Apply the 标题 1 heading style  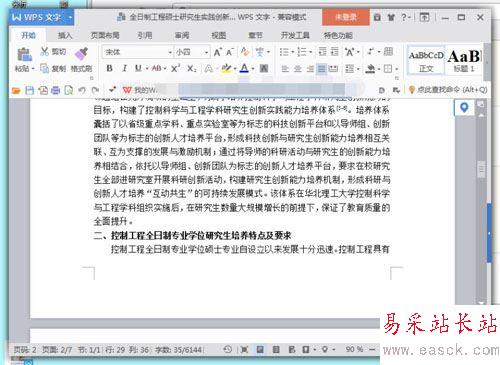pyautogui.click(x=464, y=60)
